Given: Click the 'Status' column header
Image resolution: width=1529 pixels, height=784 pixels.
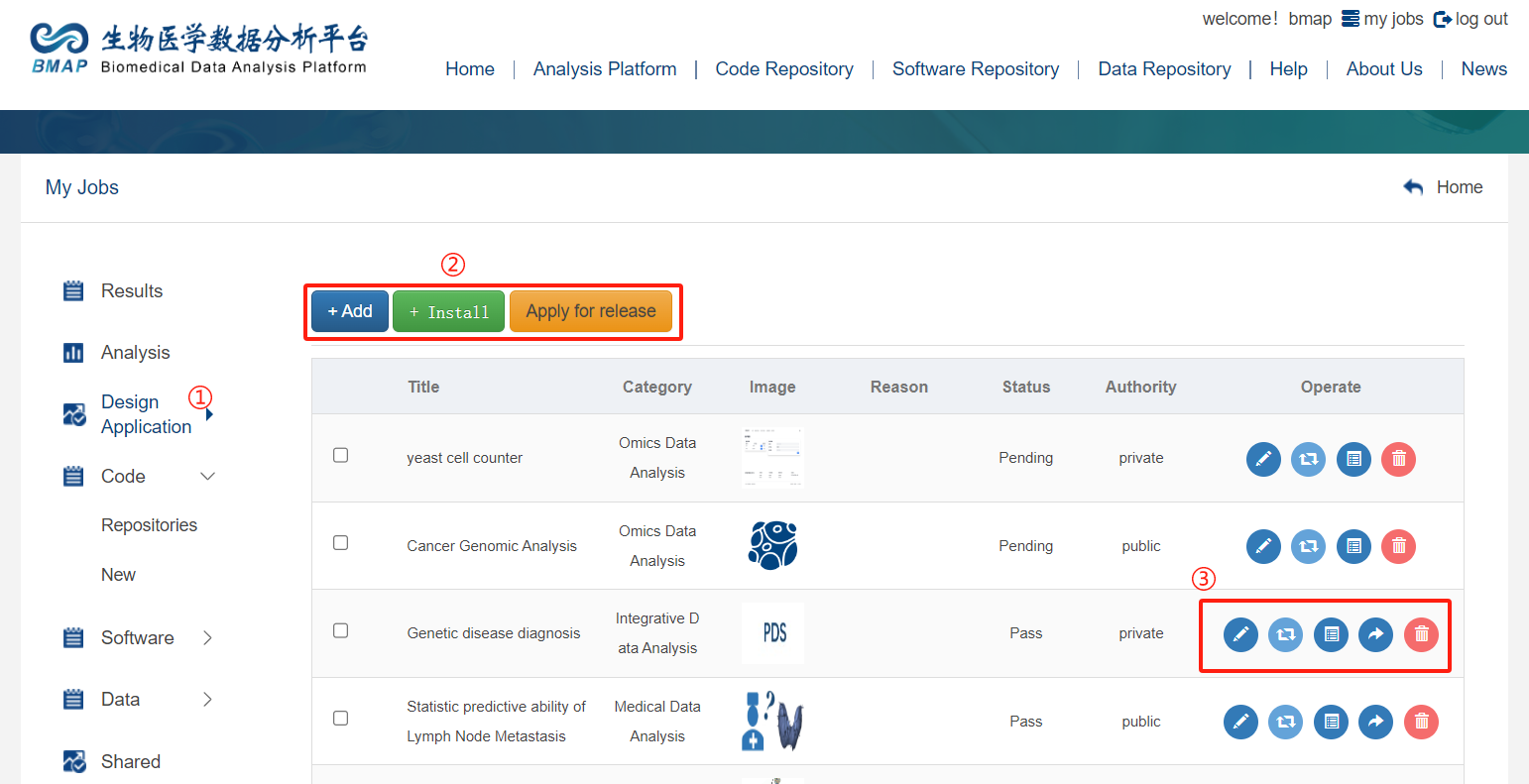Looking at the screenshot, I should coord(1026,387).
